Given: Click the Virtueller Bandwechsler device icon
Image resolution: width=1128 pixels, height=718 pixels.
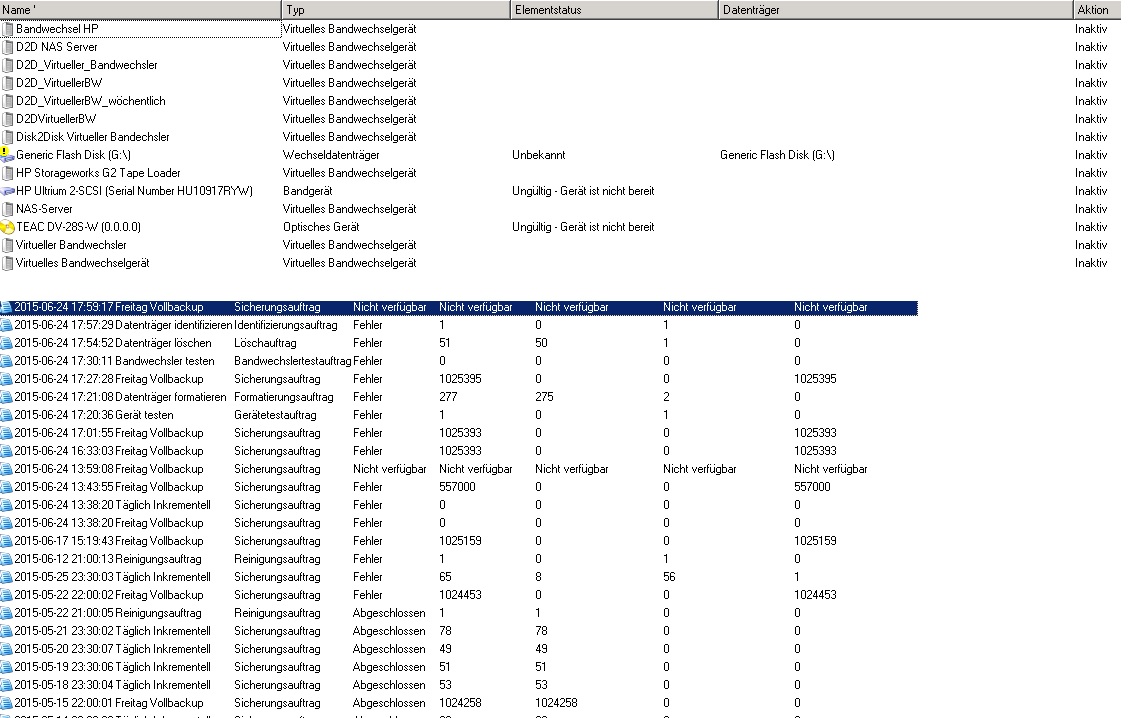Looking at the screenshot, I should [8, 245].
